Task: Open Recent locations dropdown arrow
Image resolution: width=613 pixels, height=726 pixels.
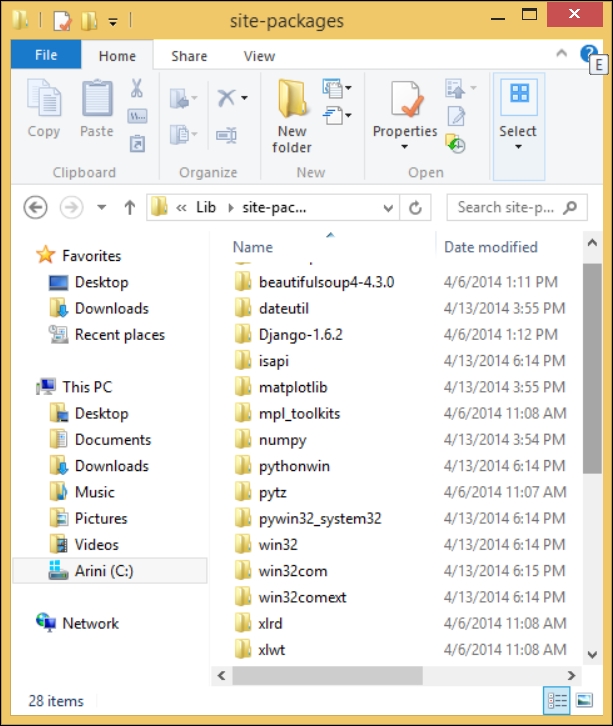Action: point(101,207)
